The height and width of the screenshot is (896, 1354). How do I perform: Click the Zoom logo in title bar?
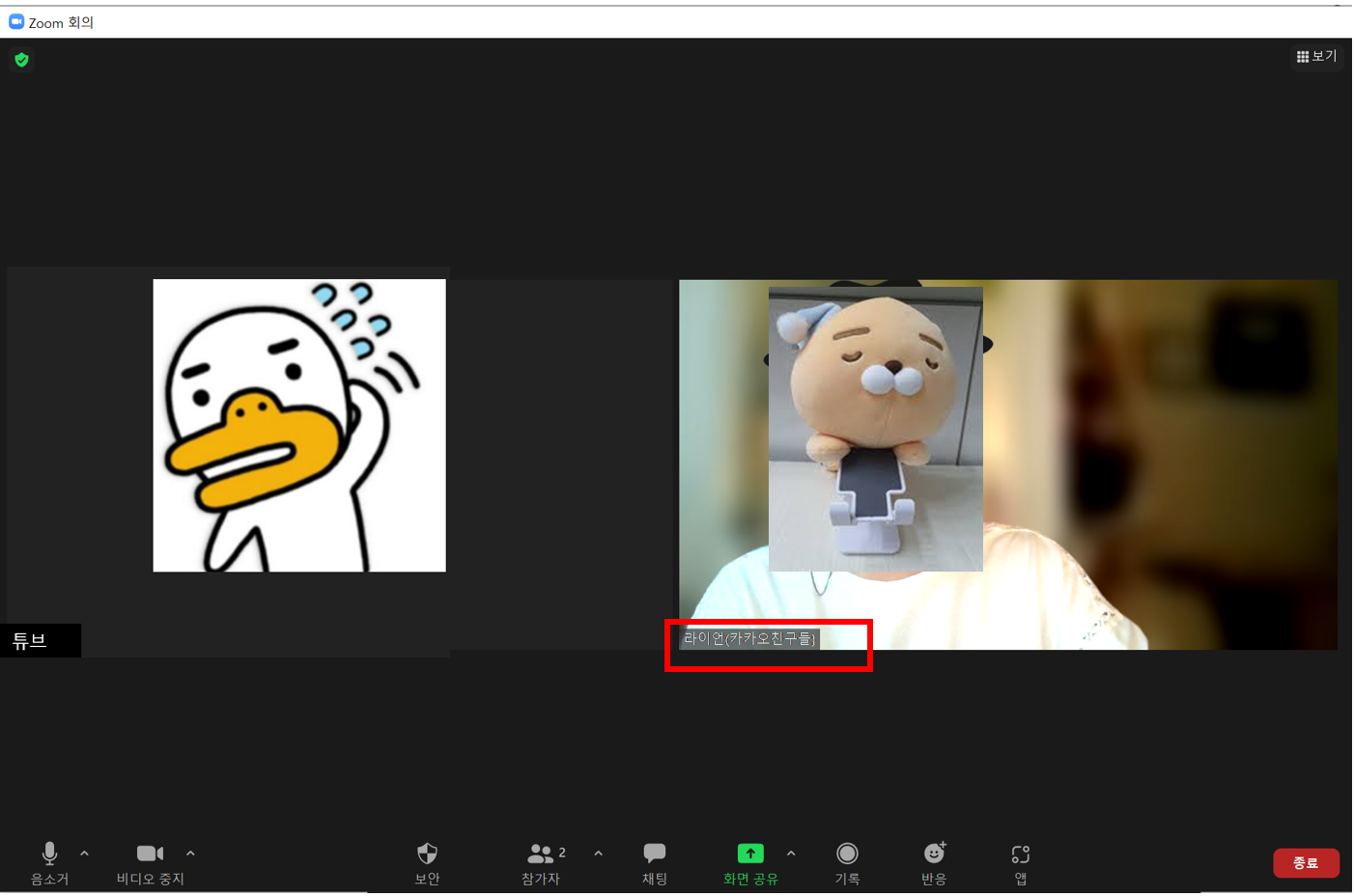pos(16,21)
